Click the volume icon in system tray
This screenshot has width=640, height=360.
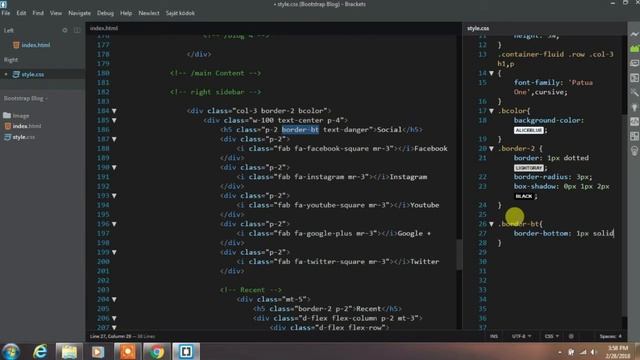[594, 352]
